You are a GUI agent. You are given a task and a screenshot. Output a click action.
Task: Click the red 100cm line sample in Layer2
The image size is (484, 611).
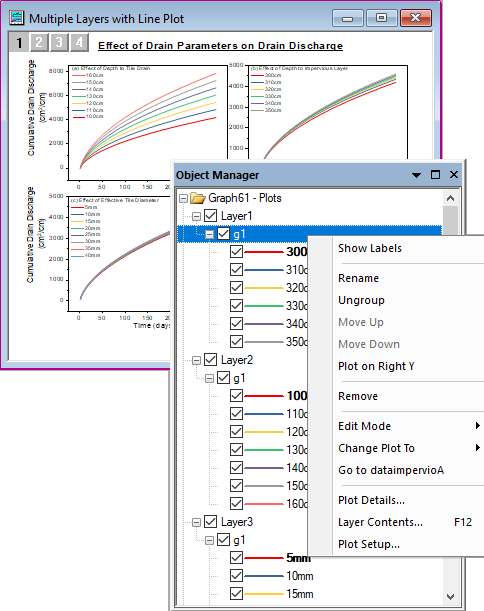tap(264, 396)
